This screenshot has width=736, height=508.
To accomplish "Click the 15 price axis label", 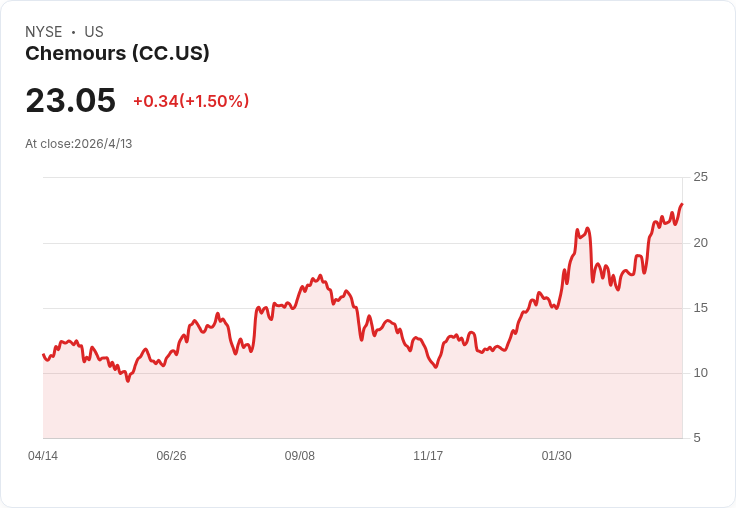I will tap(700, 308).
